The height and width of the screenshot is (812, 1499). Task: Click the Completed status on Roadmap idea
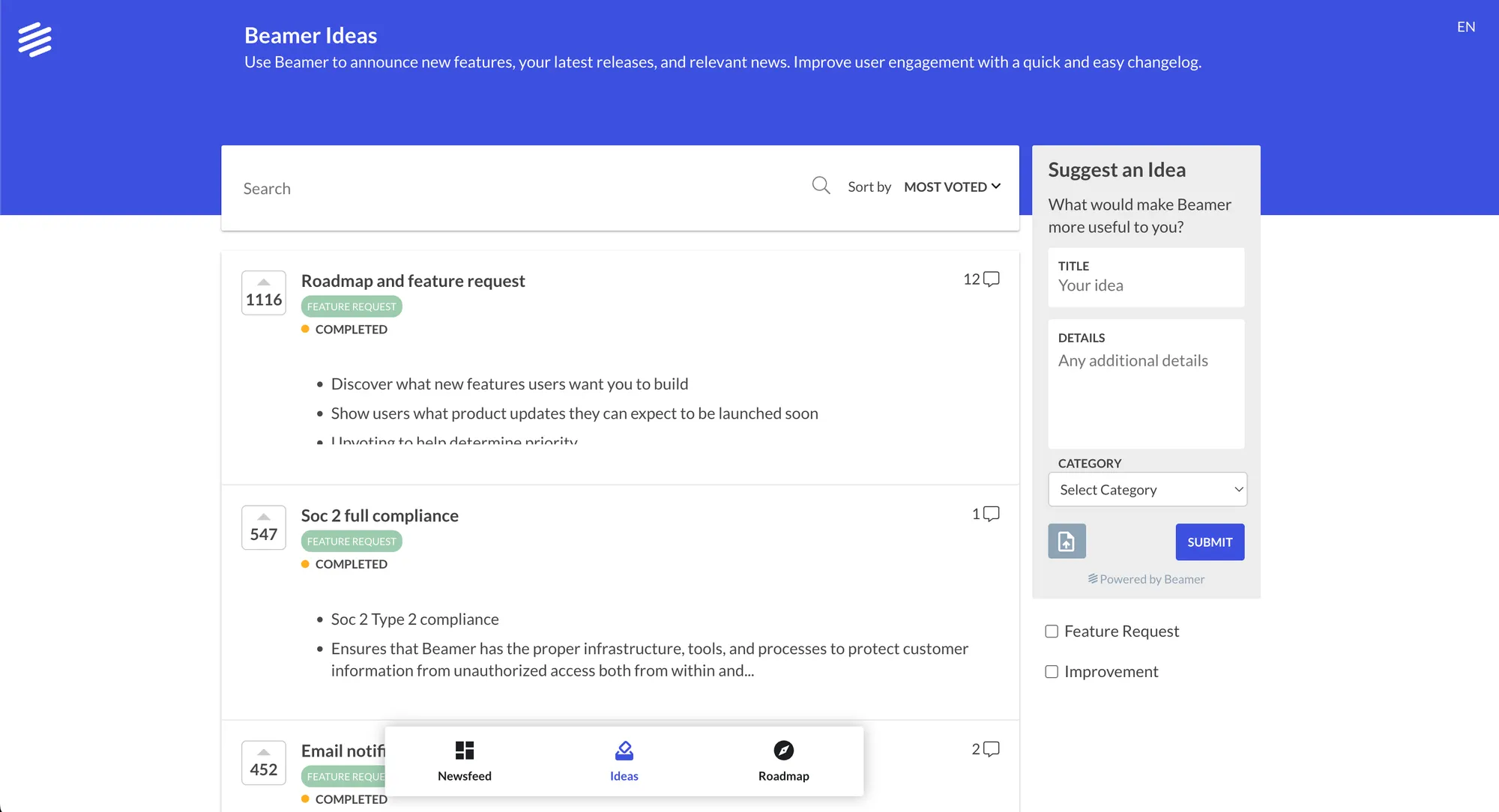tap(345, 330)
